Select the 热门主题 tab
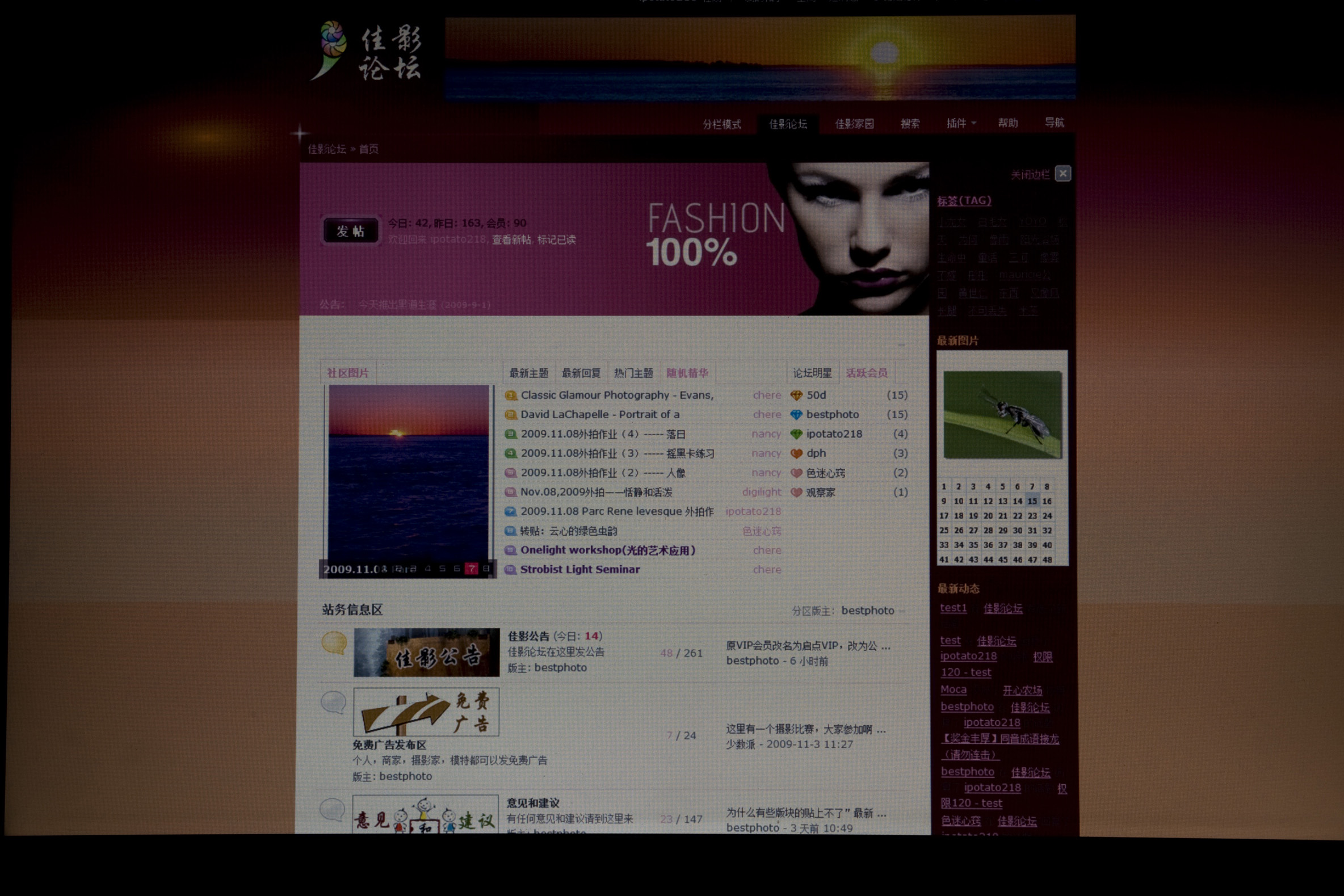The height and width of the screenshot is (896, 1344). click(x=633, y=373)
